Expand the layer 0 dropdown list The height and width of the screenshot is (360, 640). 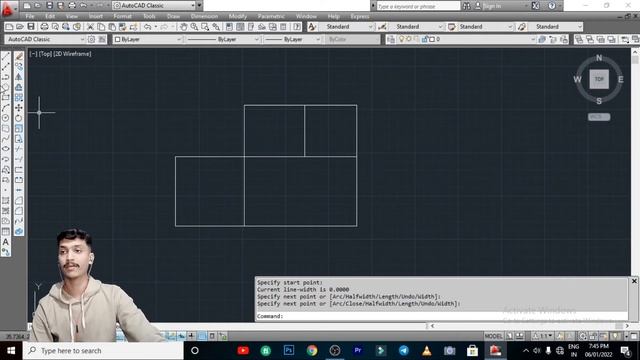pyautogui.click(x=533, y=39)
